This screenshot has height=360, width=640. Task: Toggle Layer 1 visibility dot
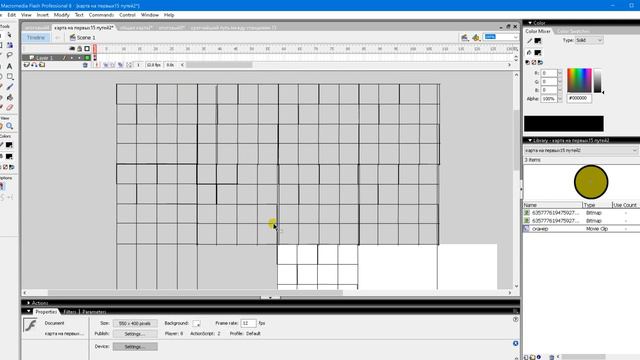72,58
